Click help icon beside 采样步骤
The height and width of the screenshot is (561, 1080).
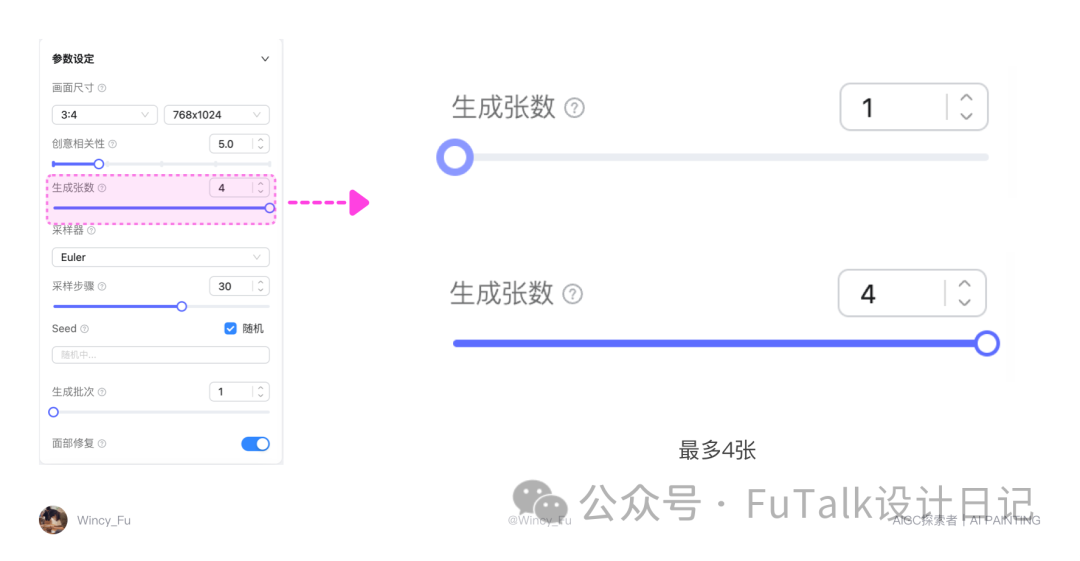click(x=102, y=287)
